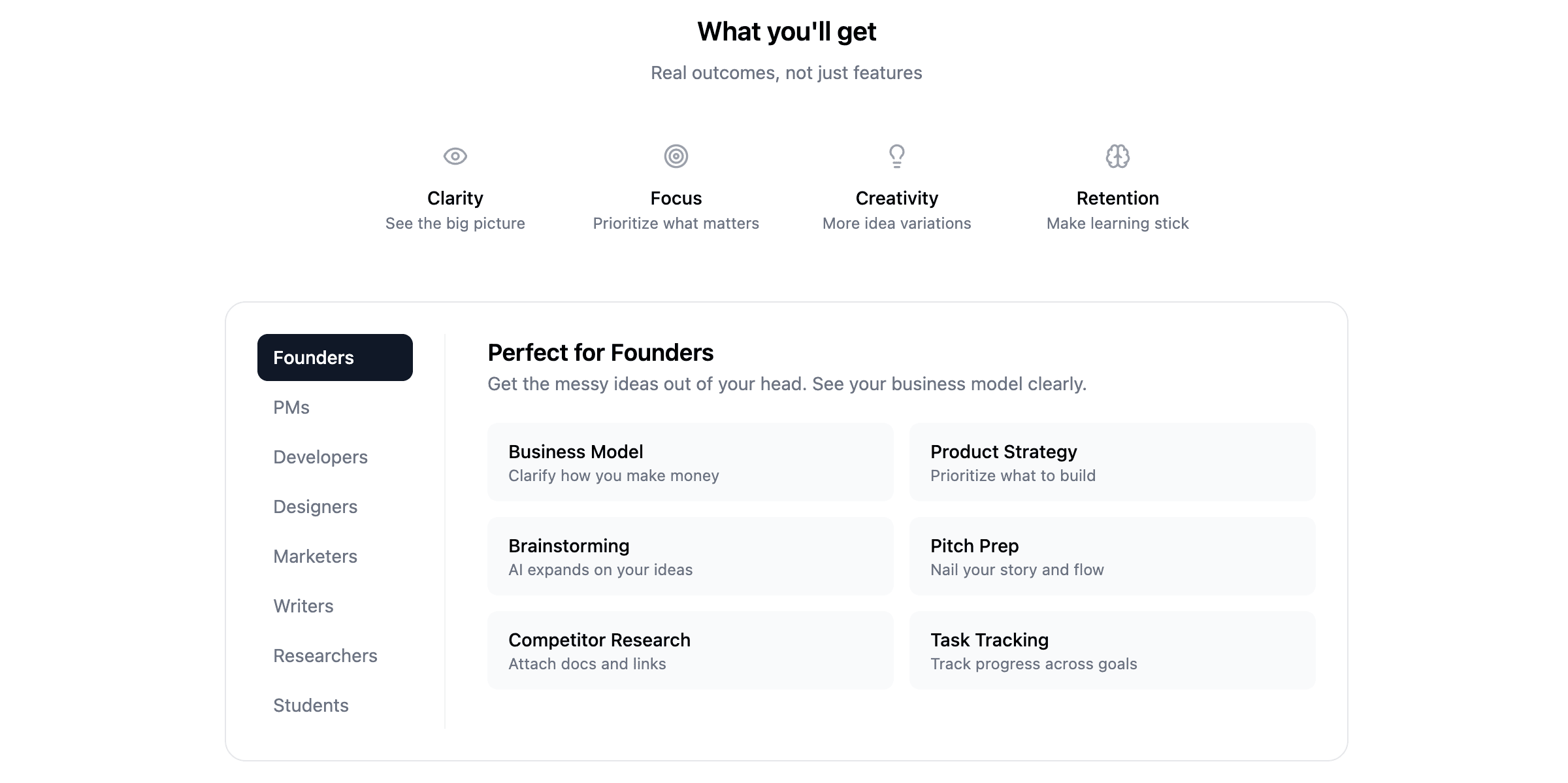
Task: Show the Designers use cases
Action: [x=315, y=507]
